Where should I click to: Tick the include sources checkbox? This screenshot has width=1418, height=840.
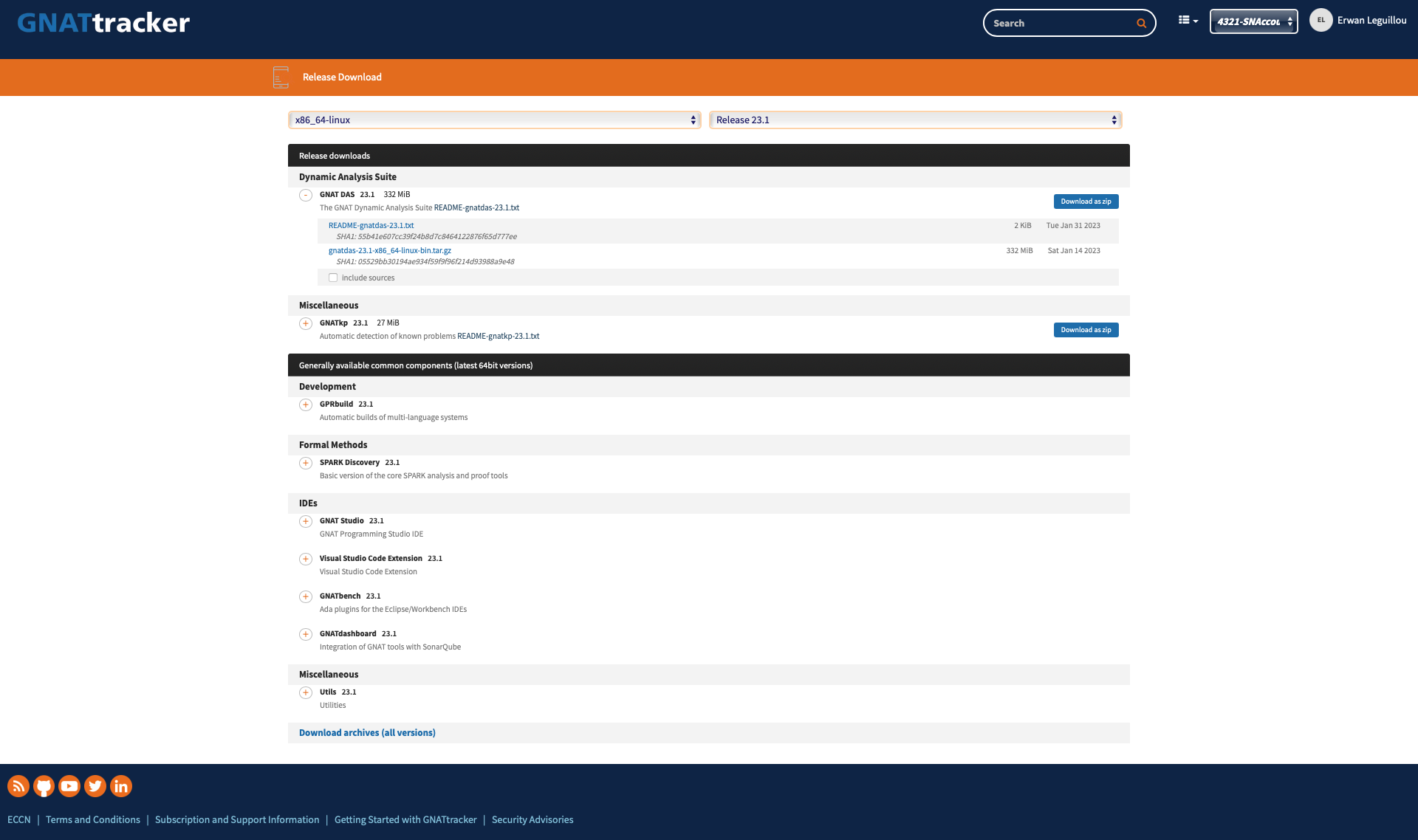333,278
